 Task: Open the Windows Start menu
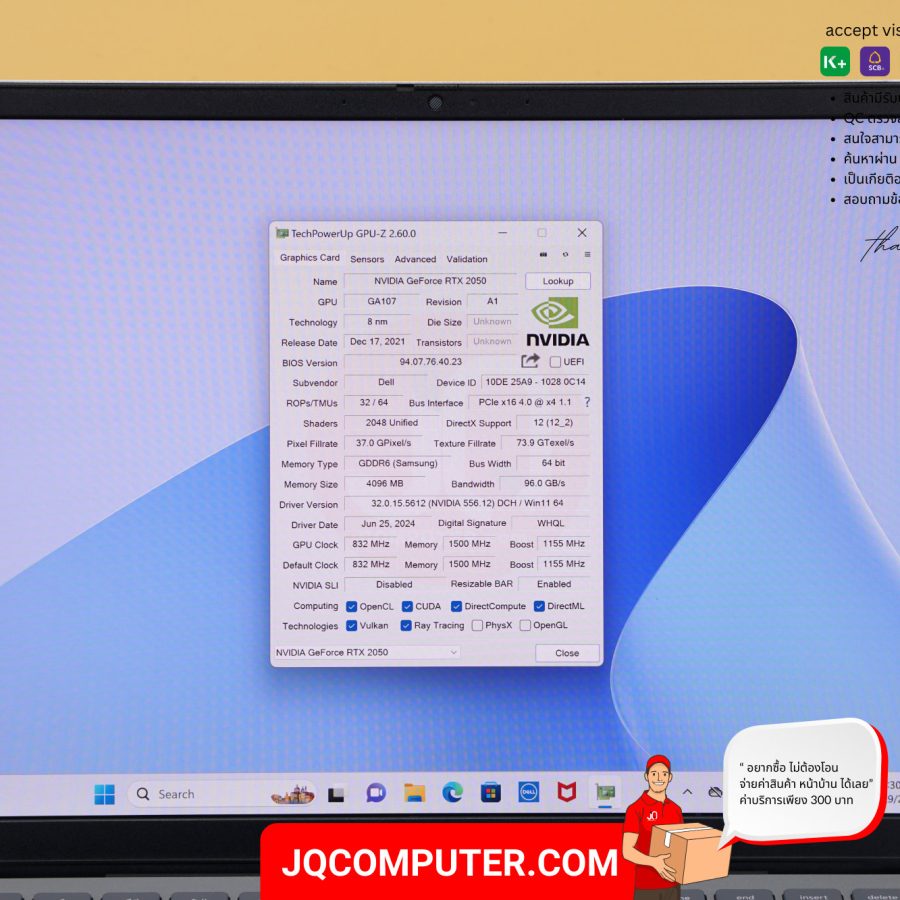pos(104,794)
